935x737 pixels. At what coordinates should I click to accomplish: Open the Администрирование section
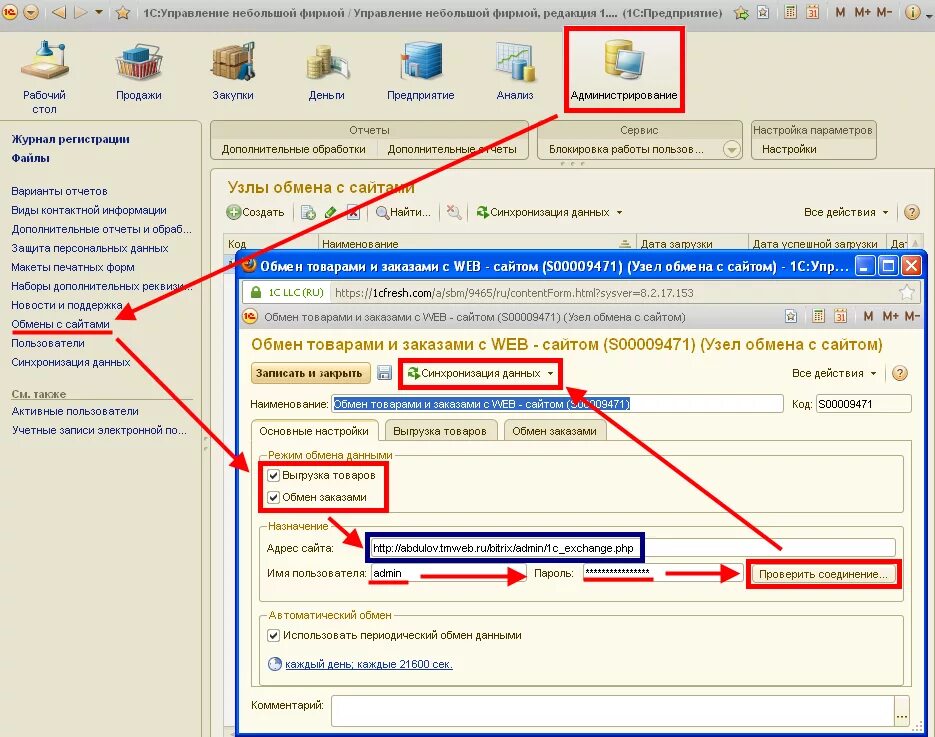coord(624,70)
